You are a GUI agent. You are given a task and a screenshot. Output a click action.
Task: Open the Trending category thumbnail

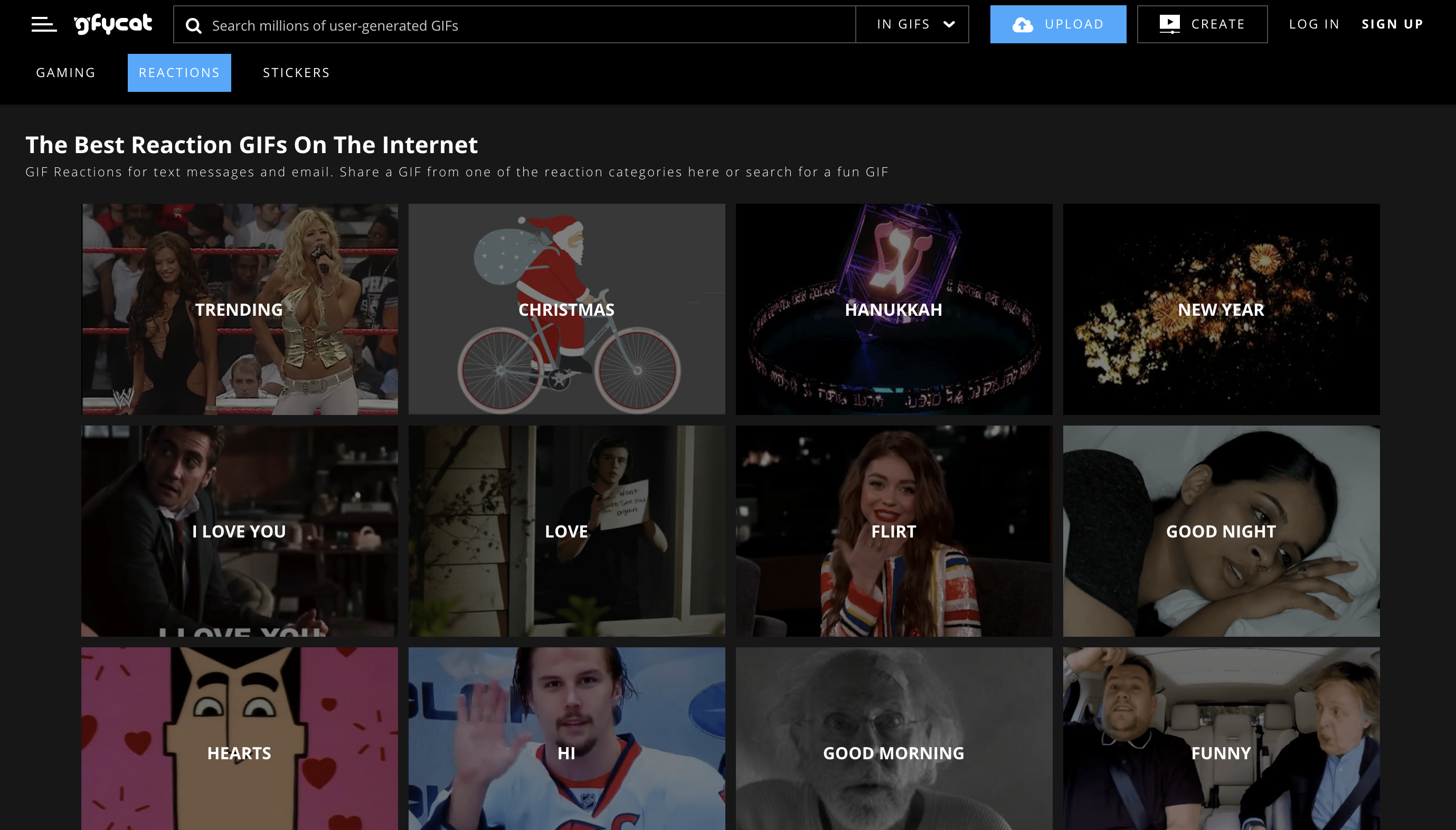click(x=239, y=309)
